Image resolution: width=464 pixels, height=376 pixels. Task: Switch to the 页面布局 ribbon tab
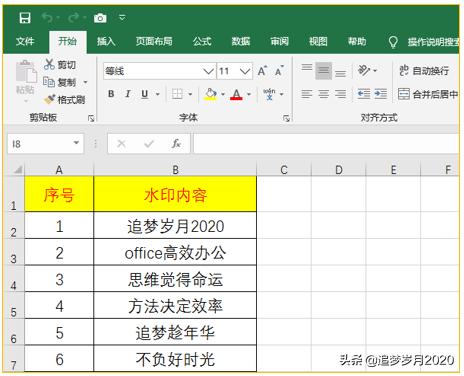pyautogui.click(x=154, y=41)
